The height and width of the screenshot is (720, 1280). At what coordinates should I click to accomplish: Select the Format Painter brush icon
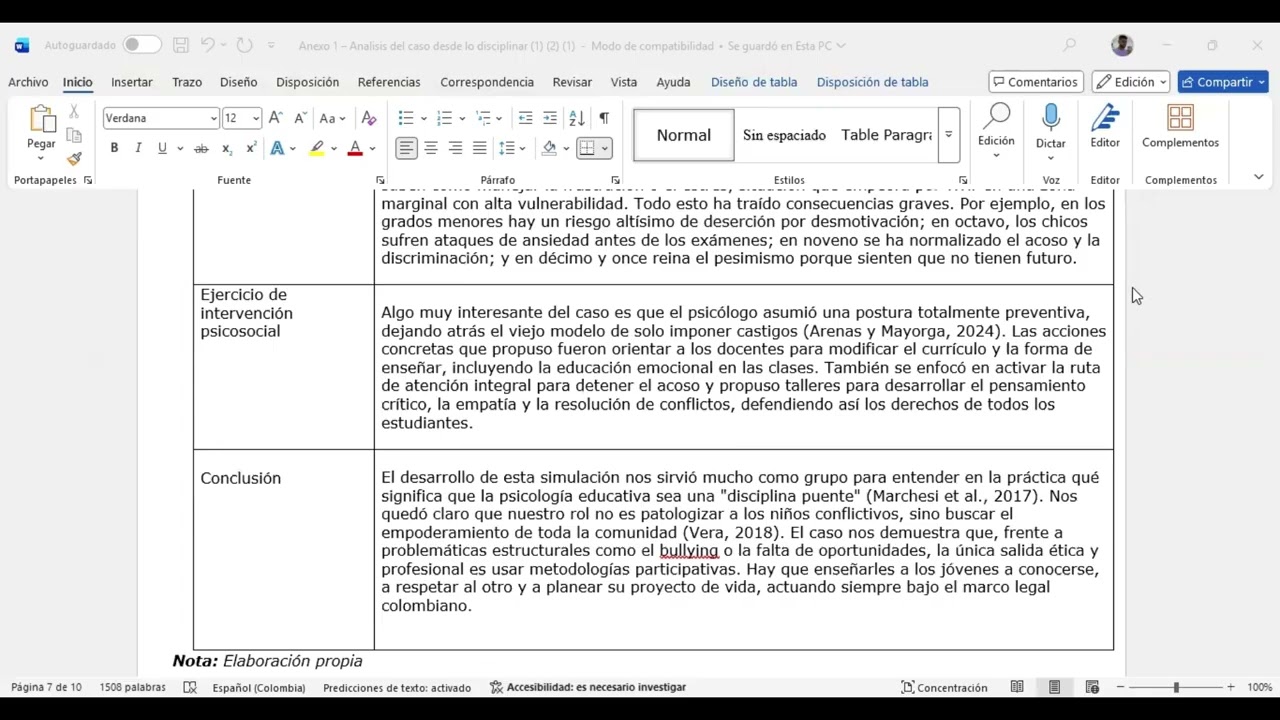[74, 158]
